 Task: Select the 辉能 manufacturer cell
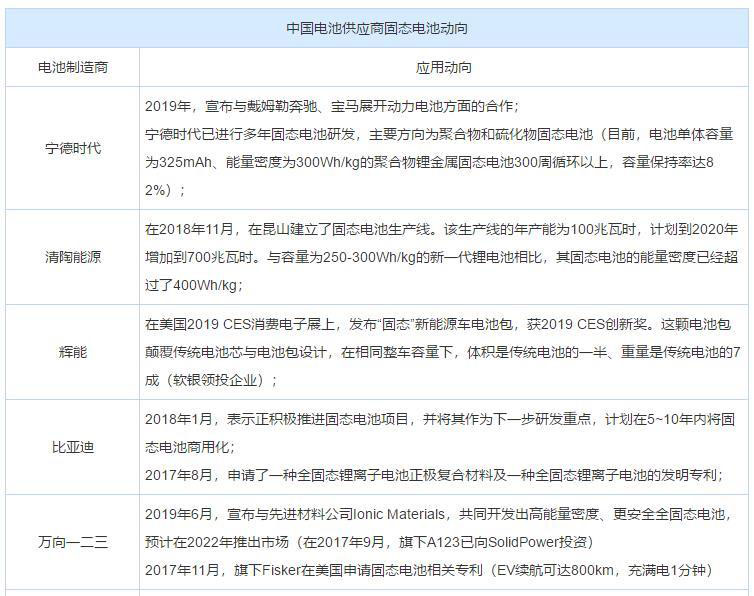73,352
